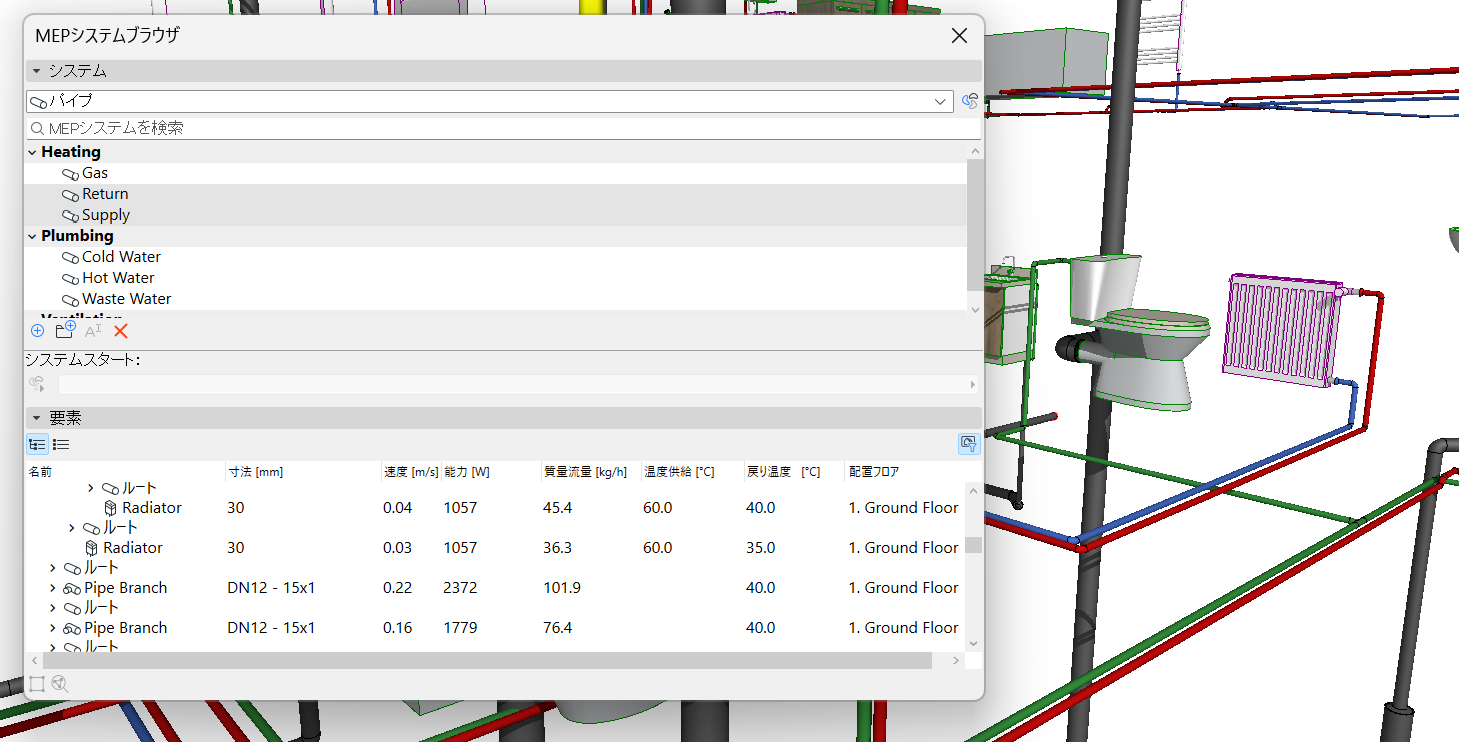Collapse the システム section header

click(35, 70)
